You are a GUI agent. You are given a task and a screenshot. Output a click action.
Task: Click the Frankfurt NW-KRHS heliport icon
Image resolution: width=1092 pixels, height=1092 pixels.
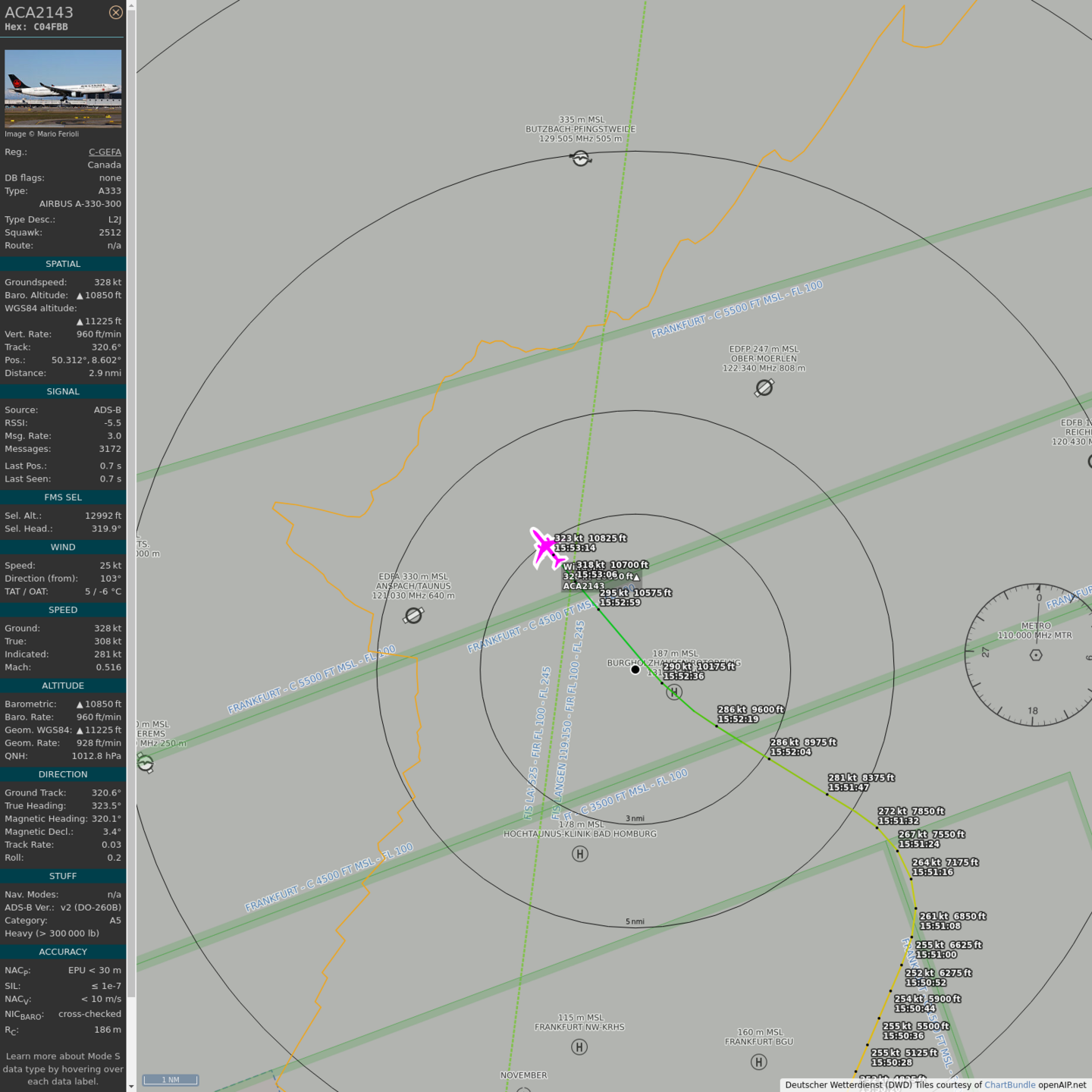(x=579, y=1047)
